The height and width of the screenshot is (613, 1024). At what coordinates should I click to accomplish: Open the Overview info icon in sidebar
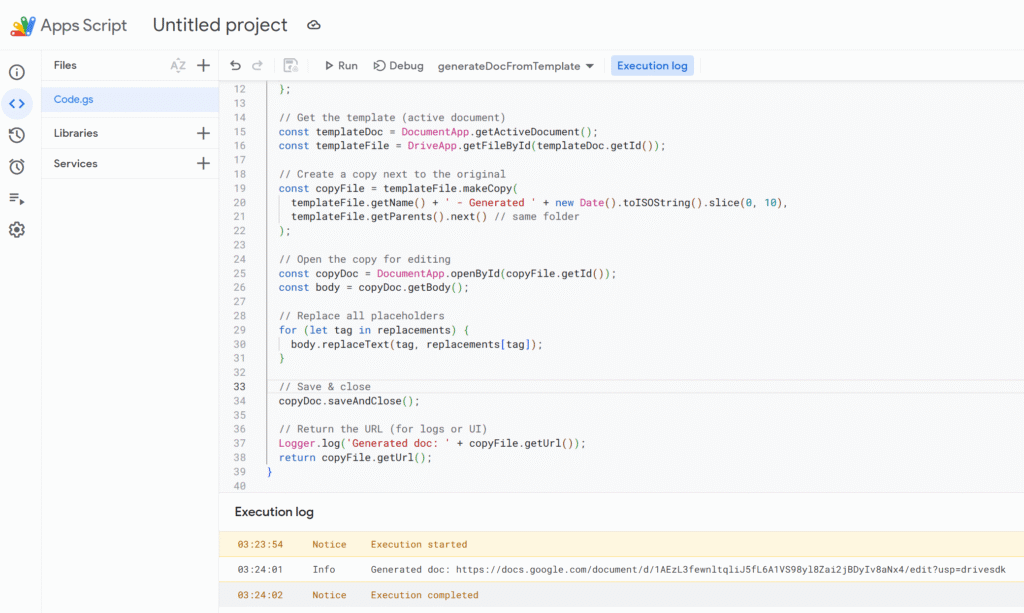coord(17,72)
